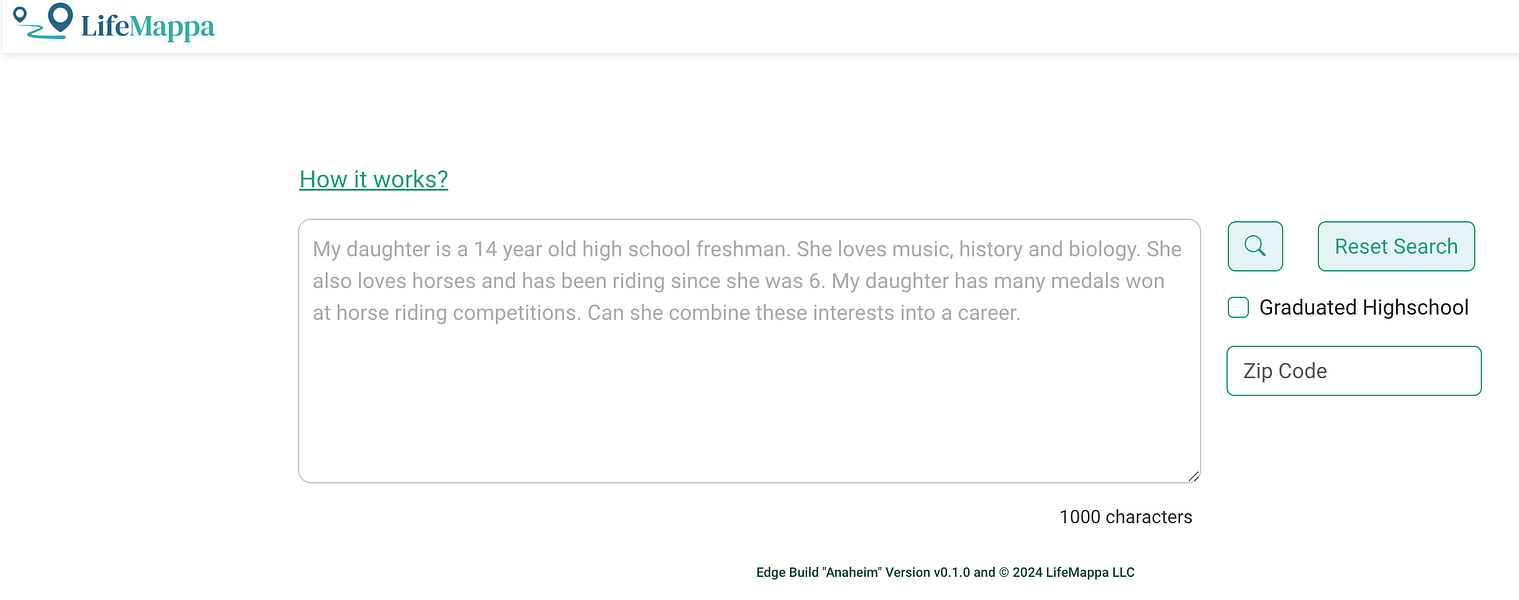1519x600 pixels.
Task: Focus the Zip Code input field
Action: coord(1353,371)
